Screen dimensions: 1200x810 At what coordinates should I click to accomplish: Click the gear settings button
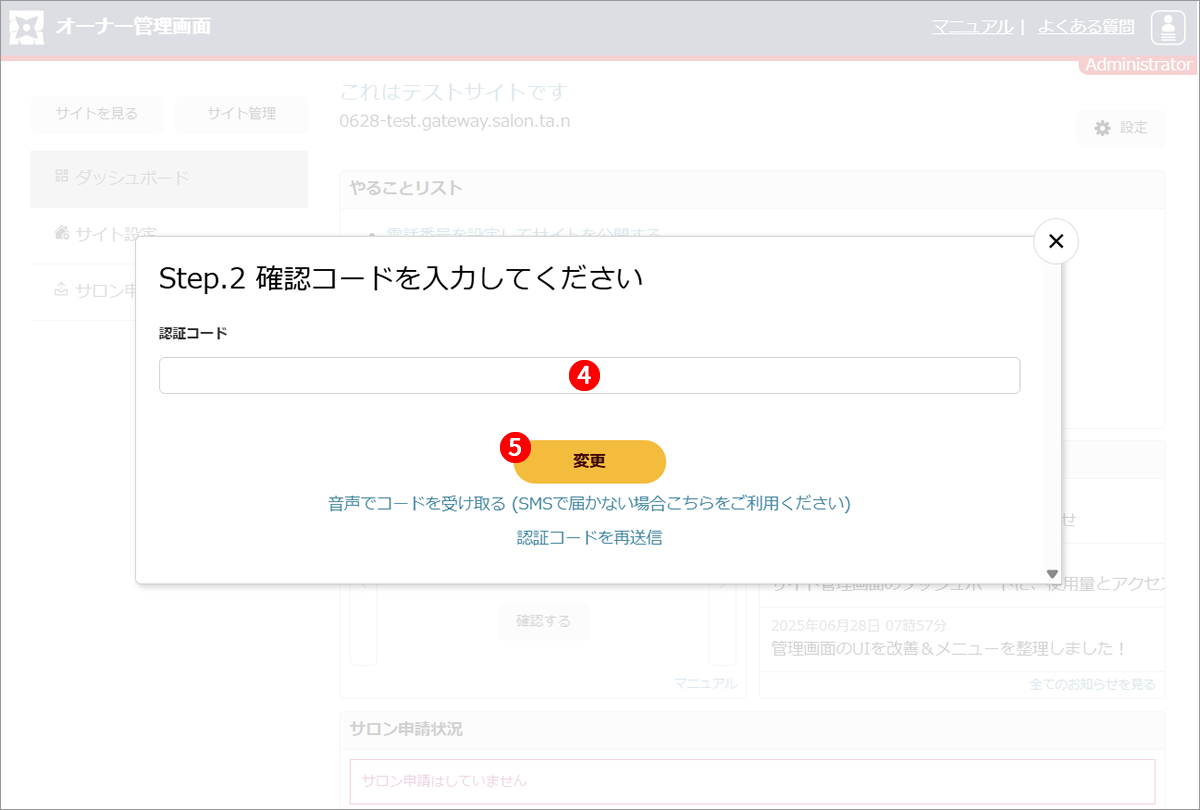click(1121, 128)
